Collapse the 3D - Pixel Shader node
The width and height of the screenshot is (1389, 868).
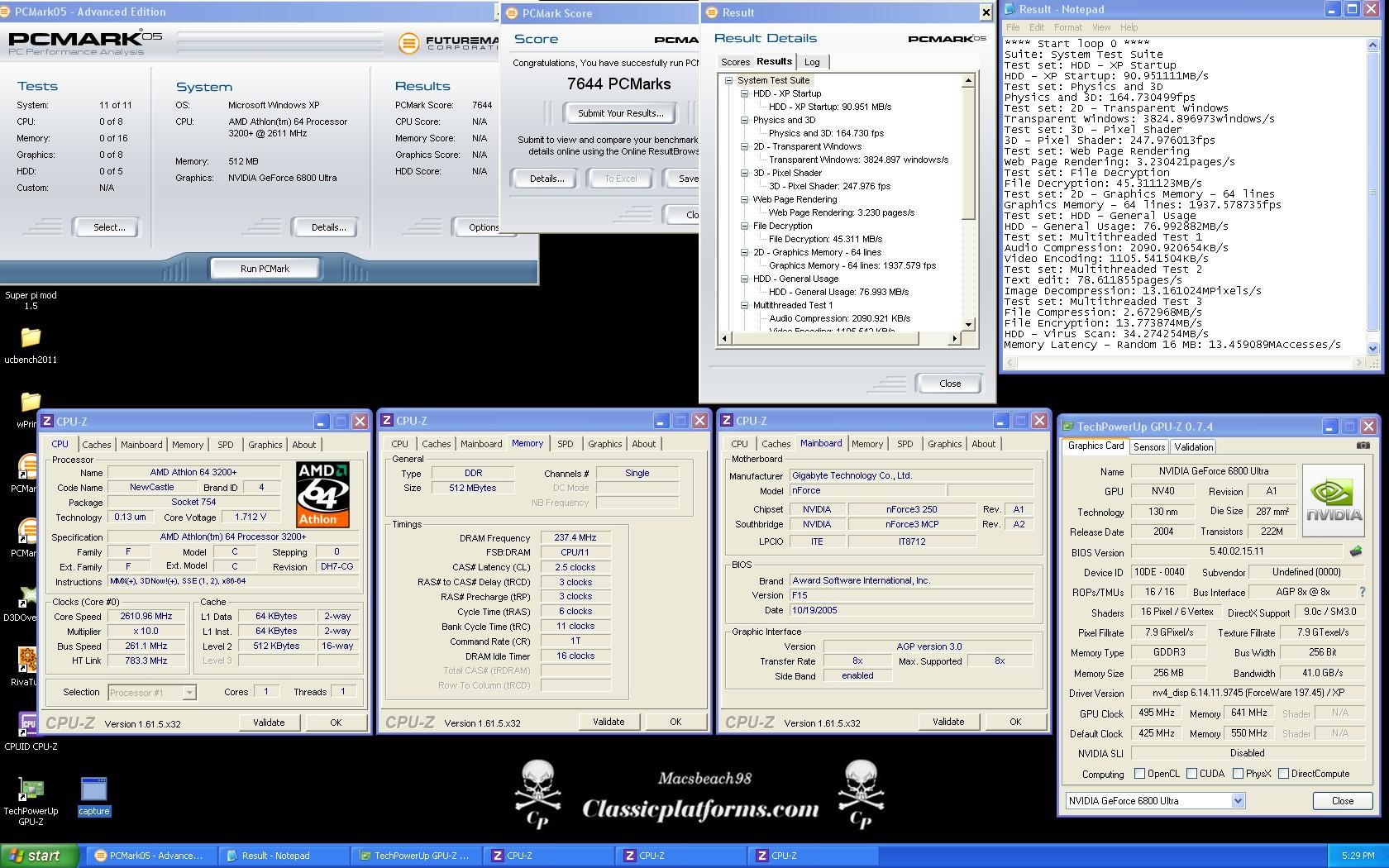(x=745, y=173)
